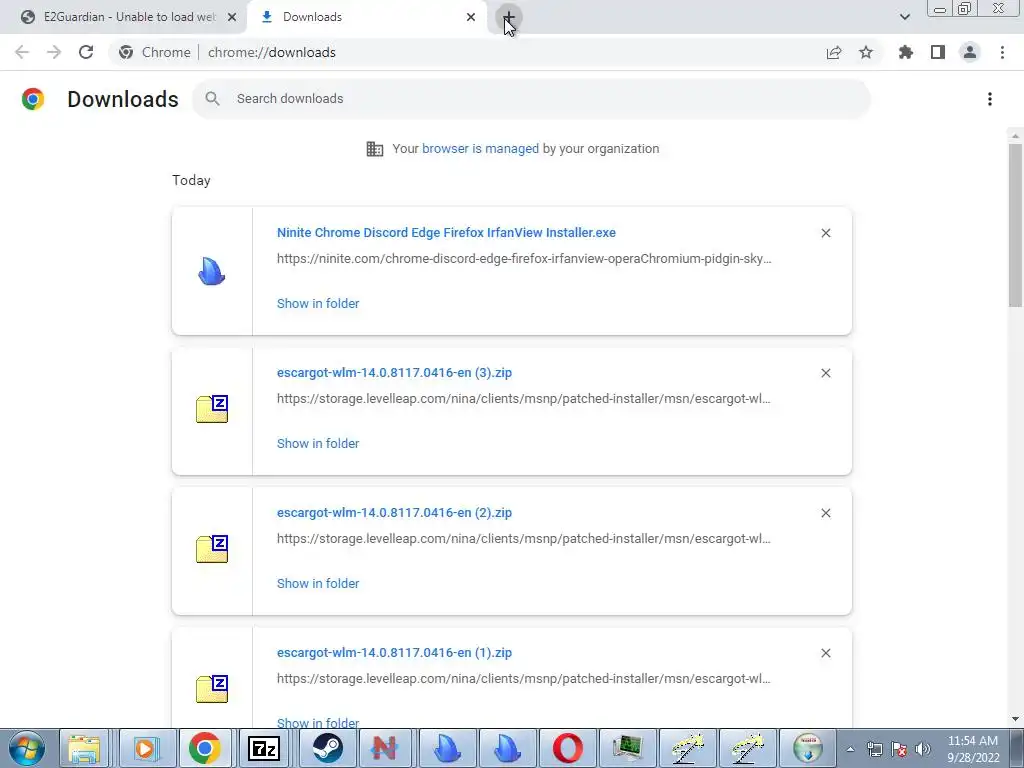This screenshot has height=768, width=1024.
Task: Show Ninite installer in folder
Action: 318,304
